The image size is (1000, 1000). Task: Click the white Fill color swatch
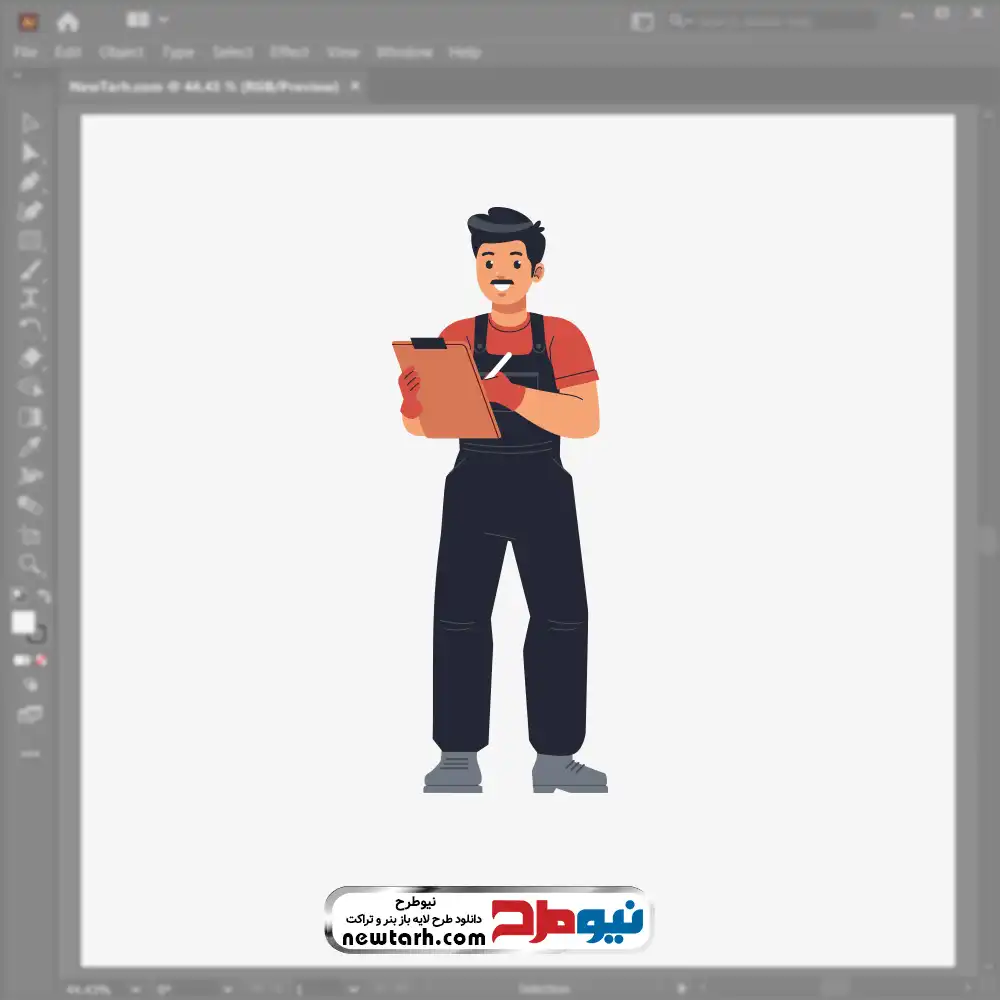coord(23,622)
